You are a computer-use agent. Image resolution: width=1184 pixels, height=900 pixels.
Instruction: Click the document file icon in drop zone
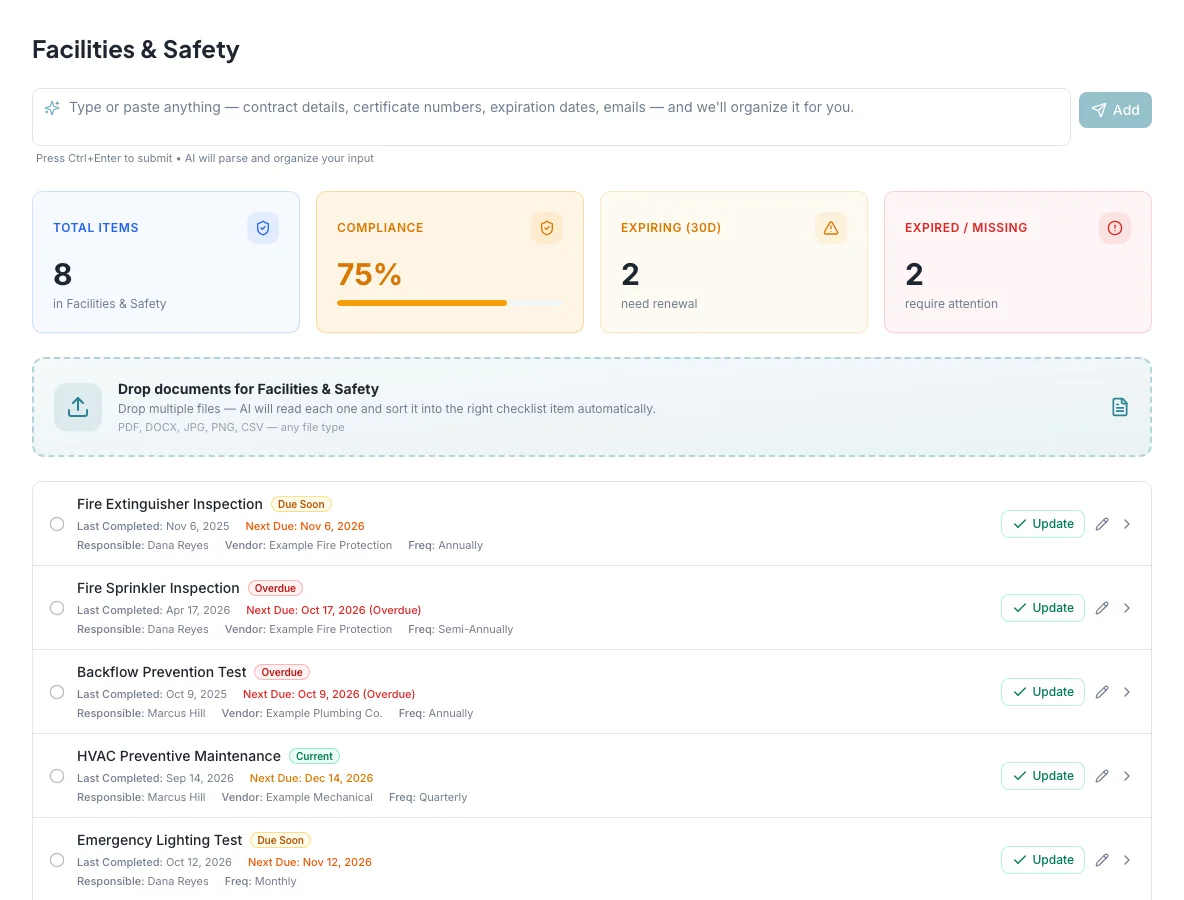click(x=1120, y=407)
